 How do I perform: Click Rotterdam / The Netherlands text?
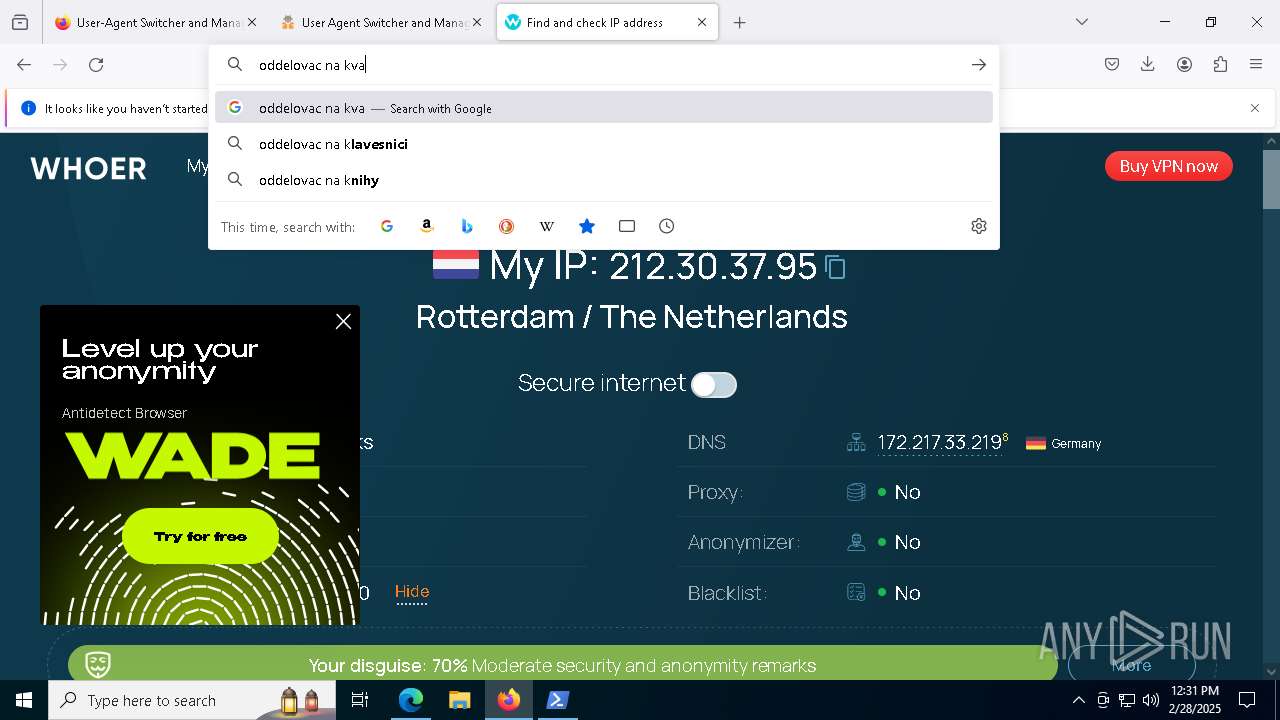pos(632,317)
